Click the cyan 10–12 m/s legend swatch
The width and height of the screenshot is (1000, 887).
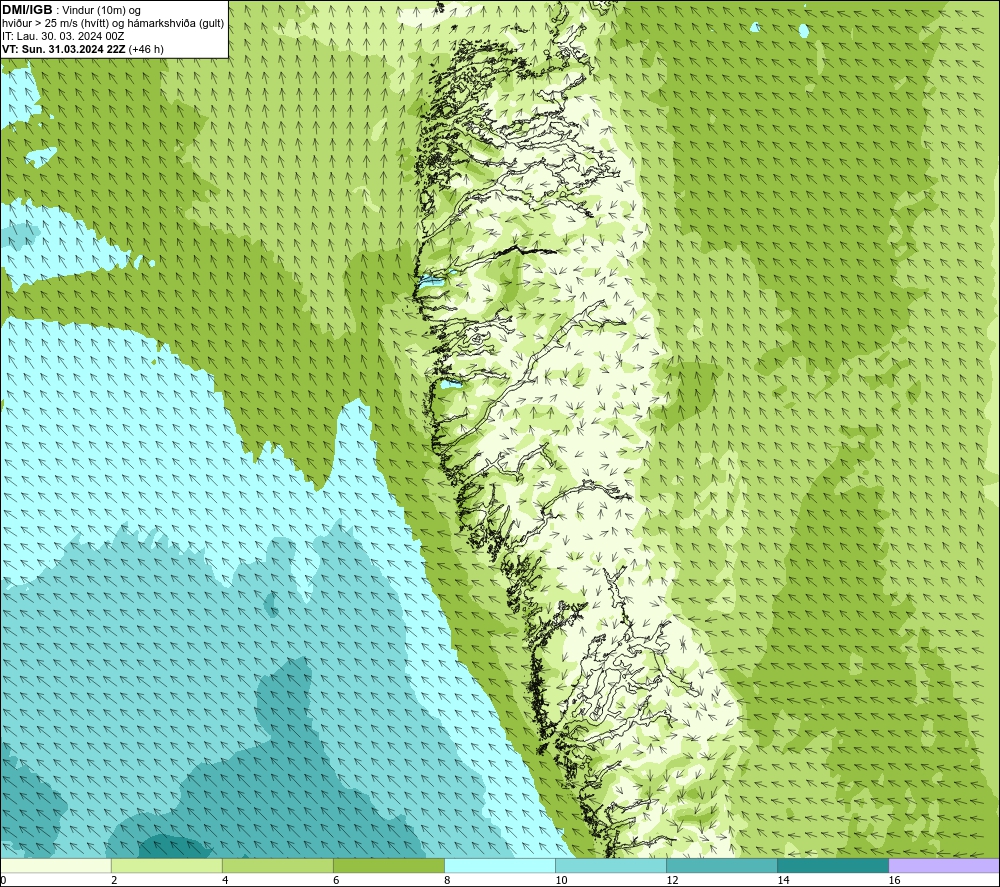coord(610,865)
